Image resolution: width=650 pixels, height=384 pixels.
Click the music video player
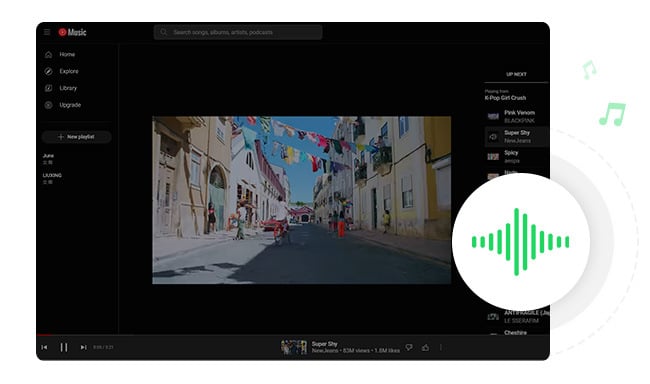pyautogui.click(x=301, y=200)
